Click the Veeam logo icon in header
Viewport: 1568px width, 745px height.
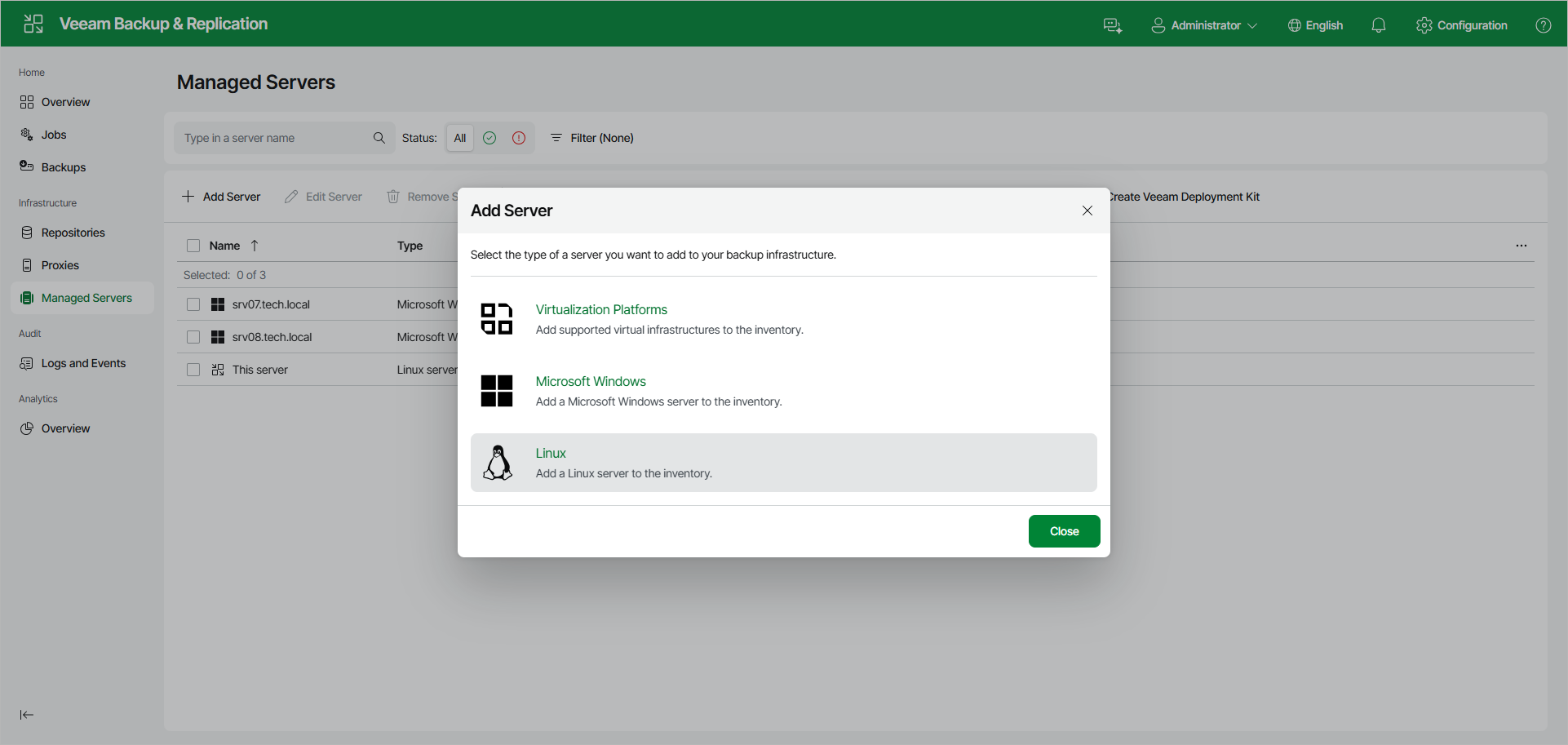click(33, 24)
